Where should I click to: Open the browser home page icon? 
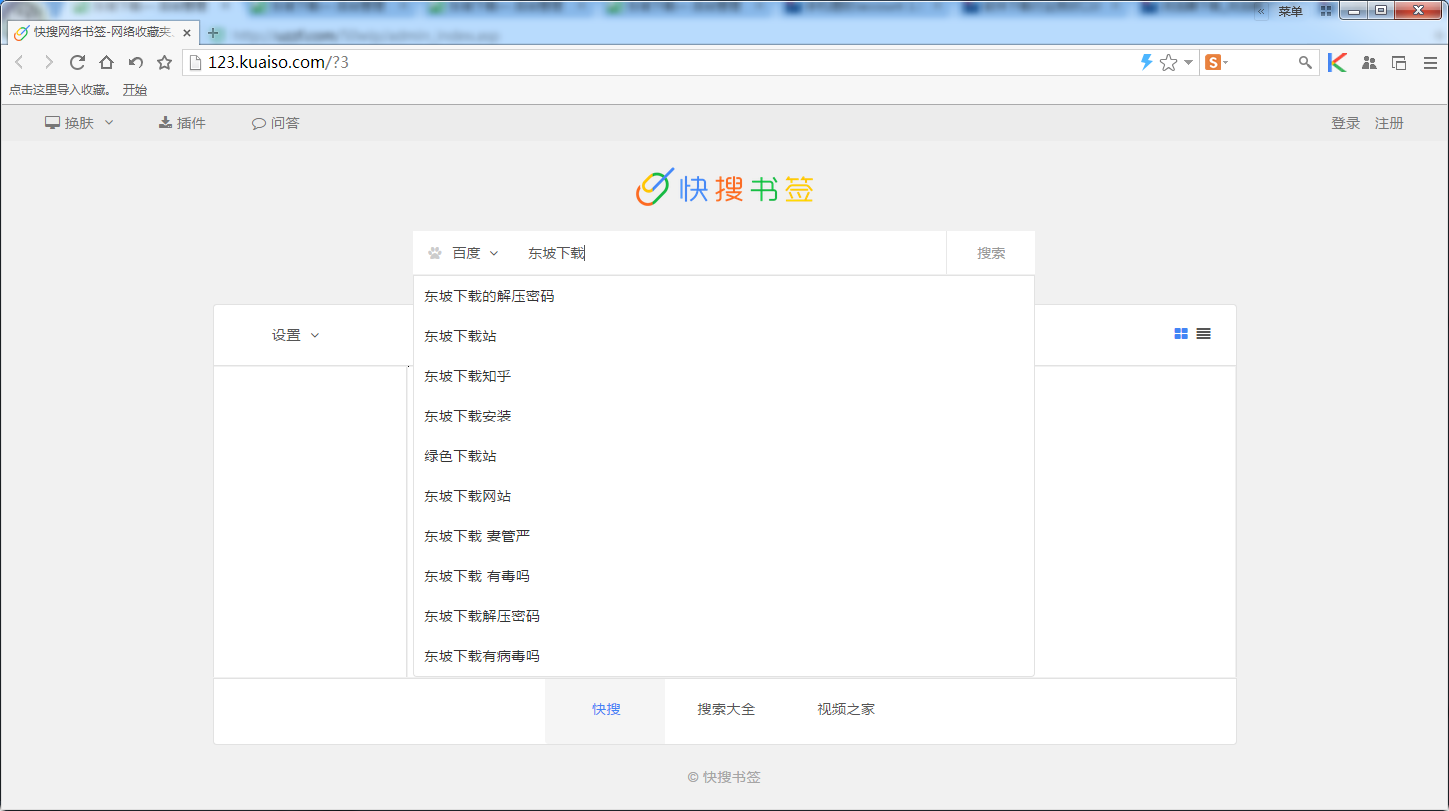coord(106,62)
